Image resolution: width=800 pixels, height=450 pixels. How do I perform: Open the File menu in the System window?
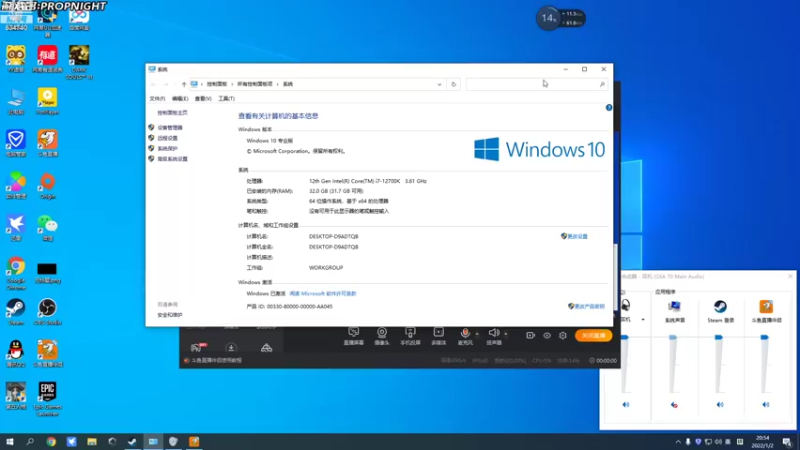(157, 98)
